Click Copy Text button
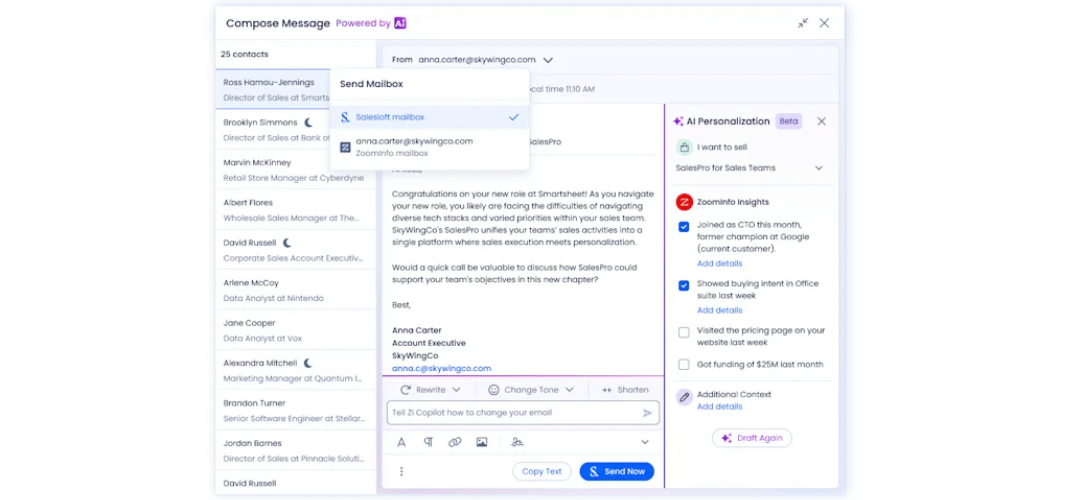 pyautogui.click(x=542, y=472)
